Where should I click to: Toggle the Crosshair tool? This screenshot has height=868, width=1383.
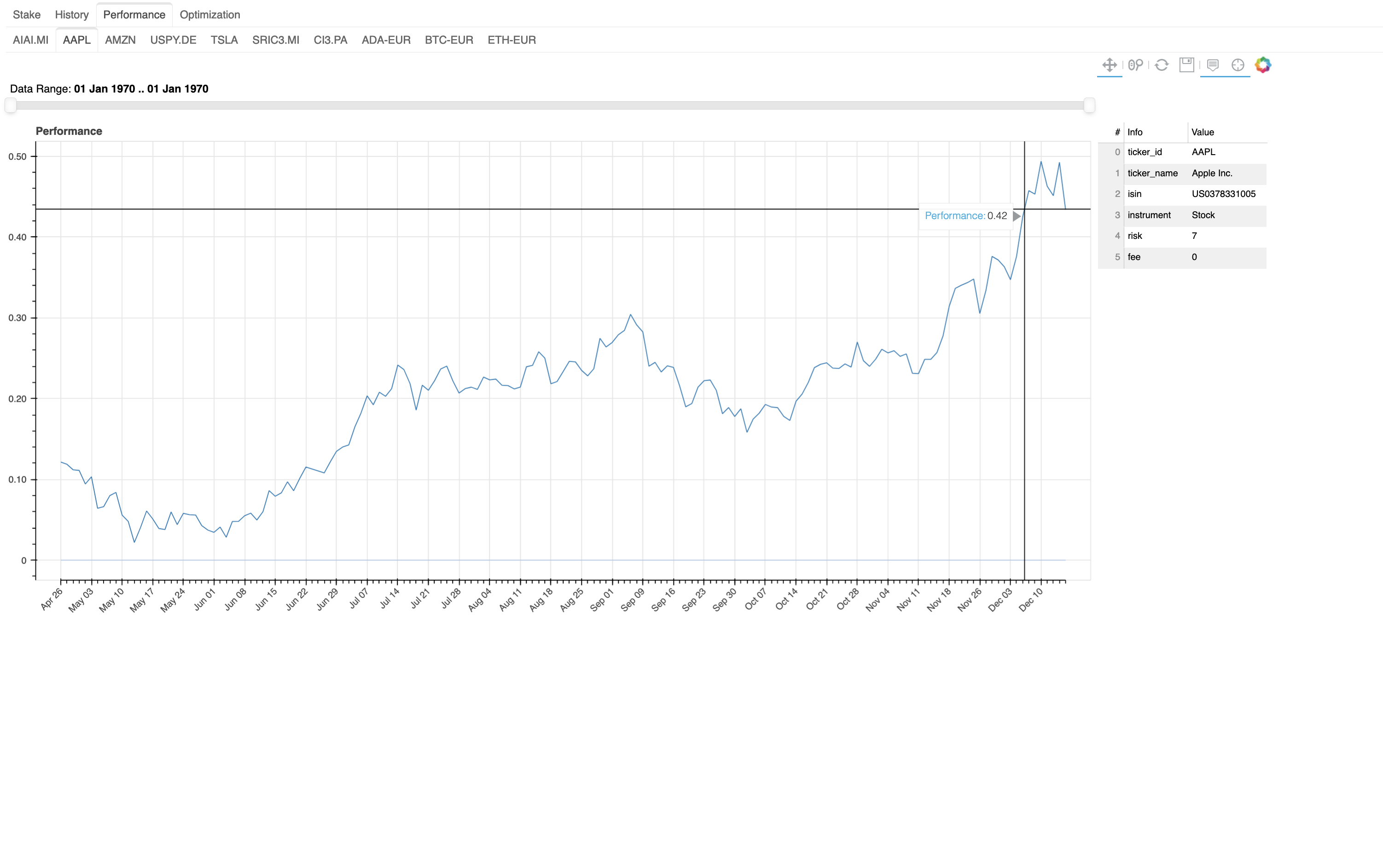click(x=1238, y=65)
